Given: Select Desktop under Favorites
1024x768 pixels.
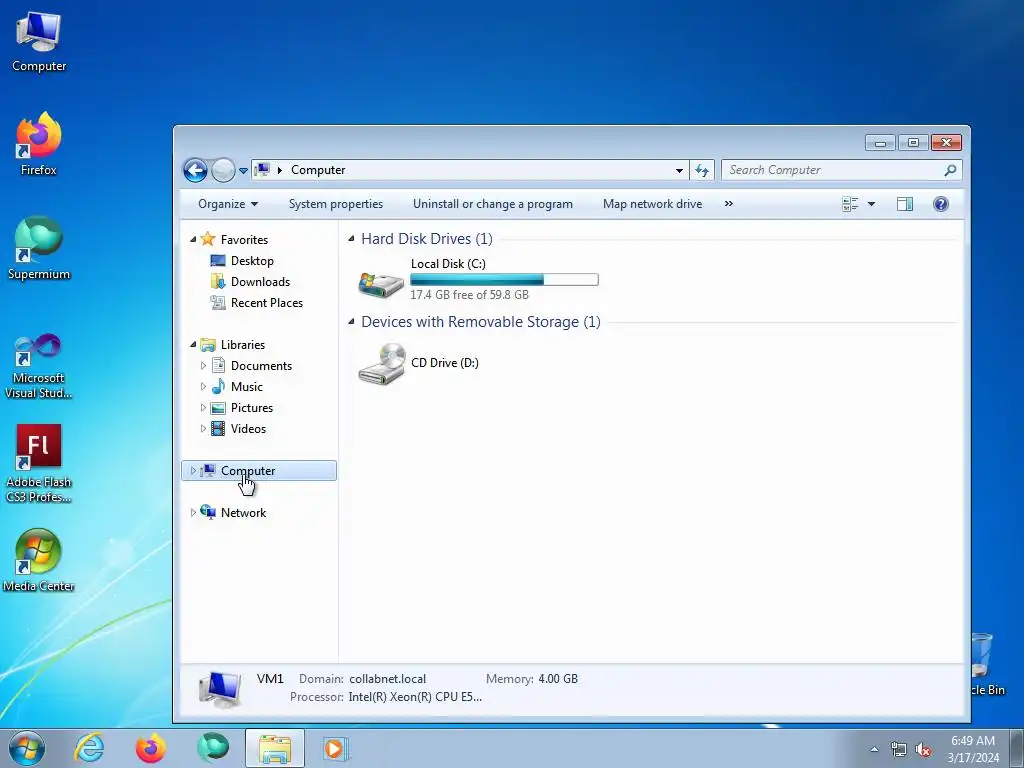Looking at the screenshot, I should coord(251,261).
